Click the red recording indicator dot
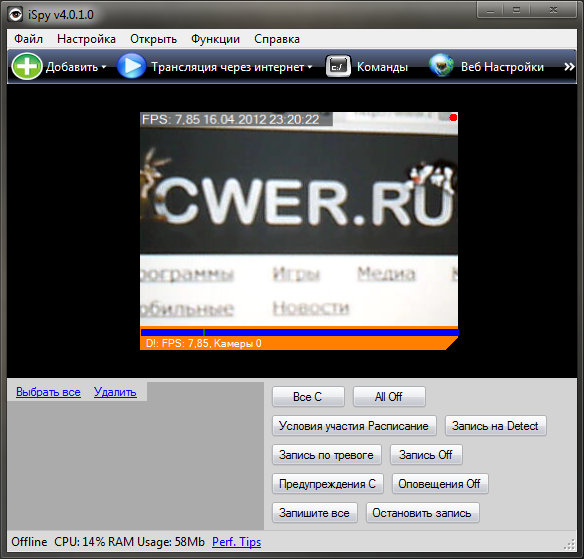The image size is (584, 559). [x=453, y=118]
